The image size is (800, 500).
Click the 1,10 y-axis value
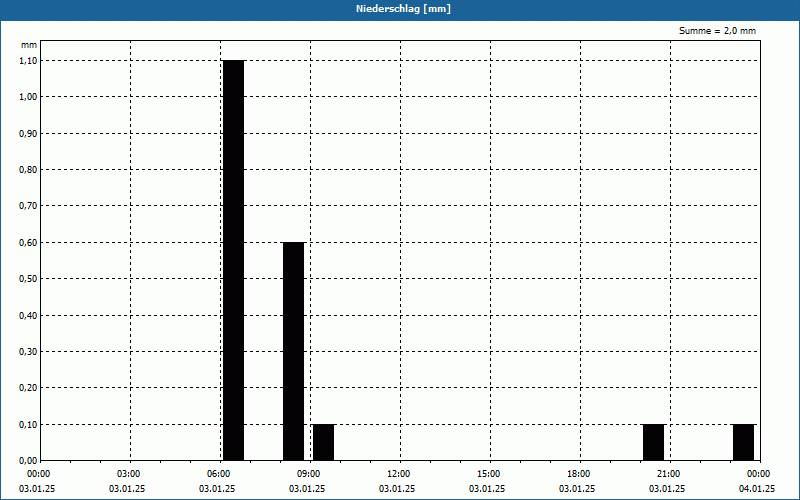pyautogui.click(x=28, y=61)
